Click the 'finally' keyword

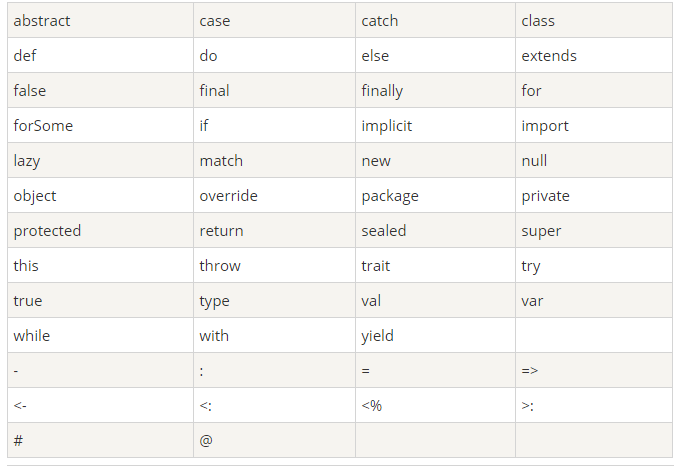coord(382,91)
